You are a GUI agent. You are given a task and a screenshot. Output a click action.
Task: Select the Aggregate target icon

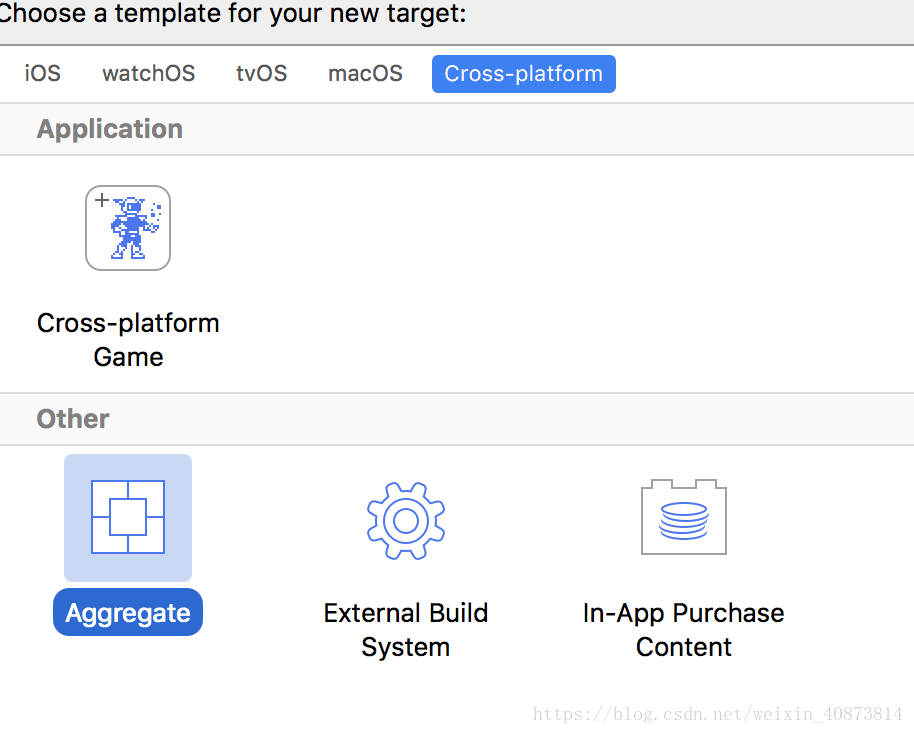[128, 517]
